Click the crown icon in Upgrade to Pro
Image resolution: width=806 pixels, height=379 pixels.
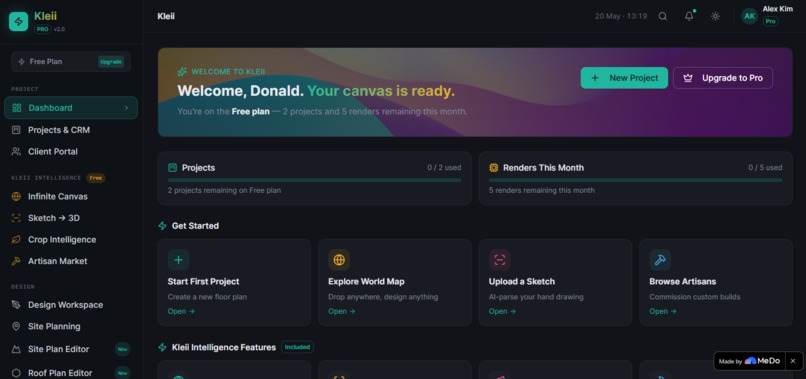688,78
